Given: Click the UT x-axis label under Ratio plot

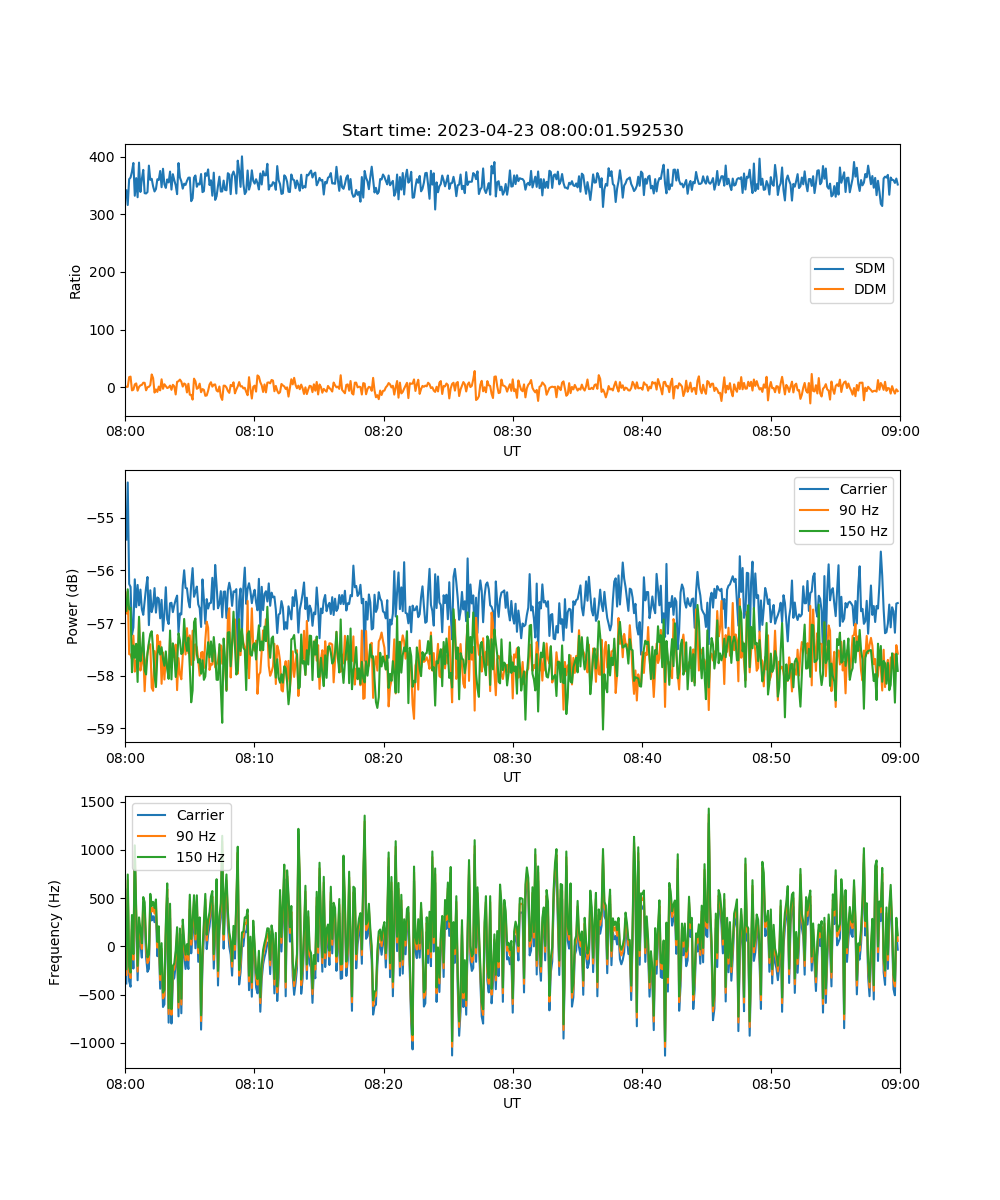Looking at the screenshot, I should [512, 452].
